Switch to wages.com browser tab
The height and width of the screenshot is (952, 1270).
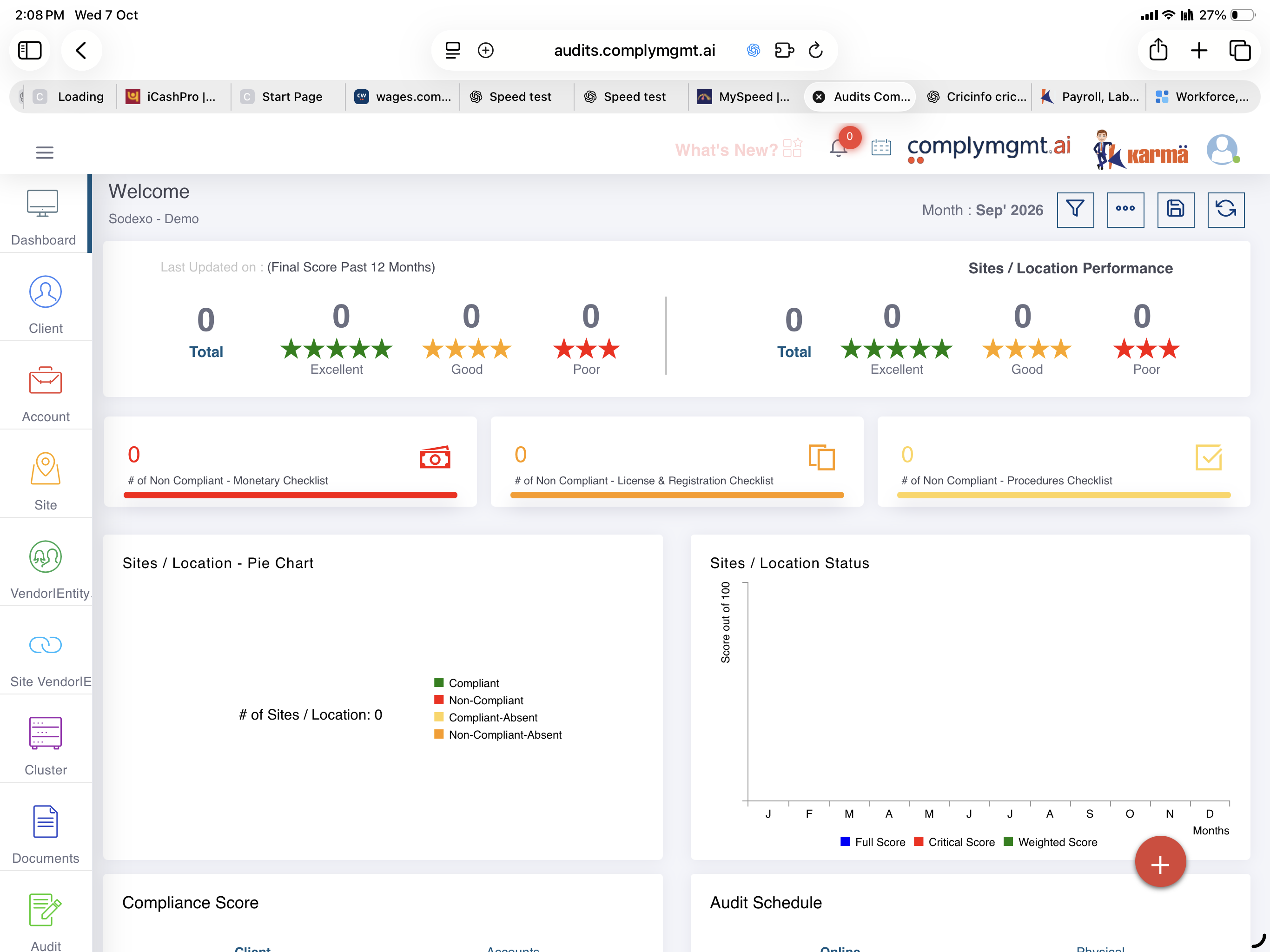click(x=403, y=97)
